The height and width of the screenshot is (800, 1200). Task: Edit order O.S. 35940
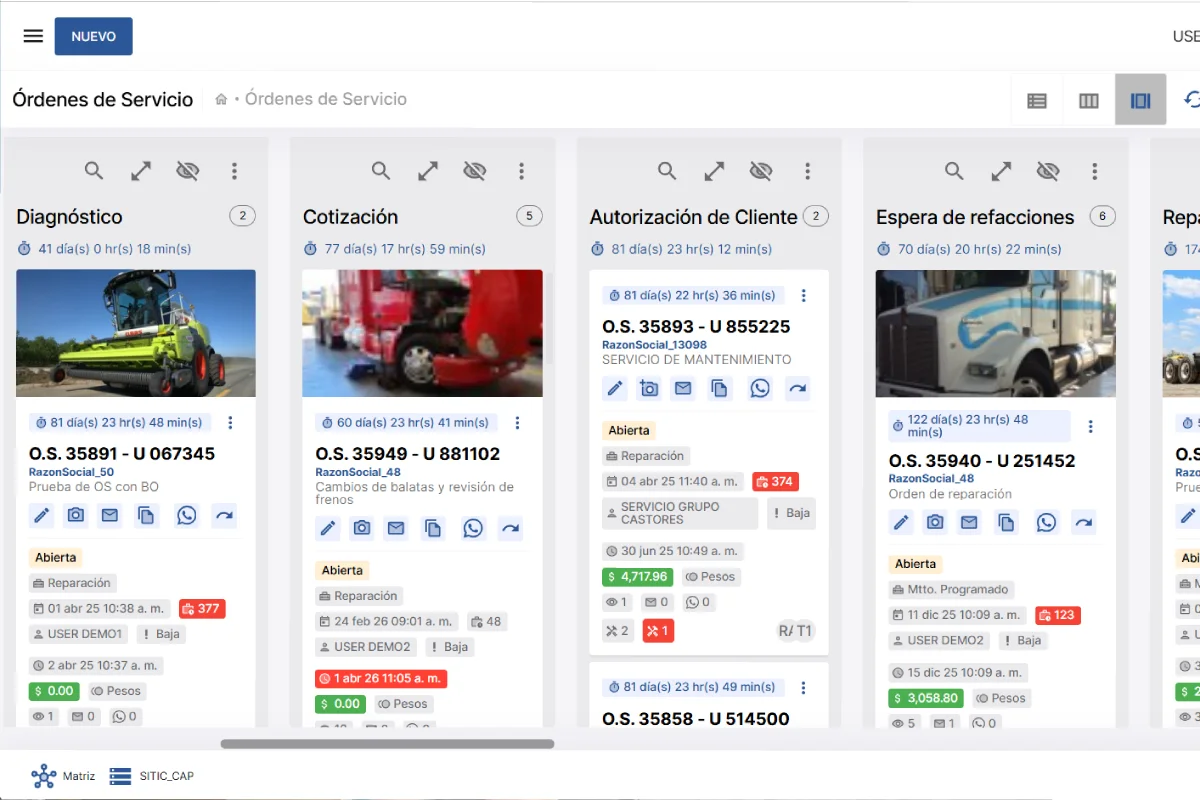(901, 522)
